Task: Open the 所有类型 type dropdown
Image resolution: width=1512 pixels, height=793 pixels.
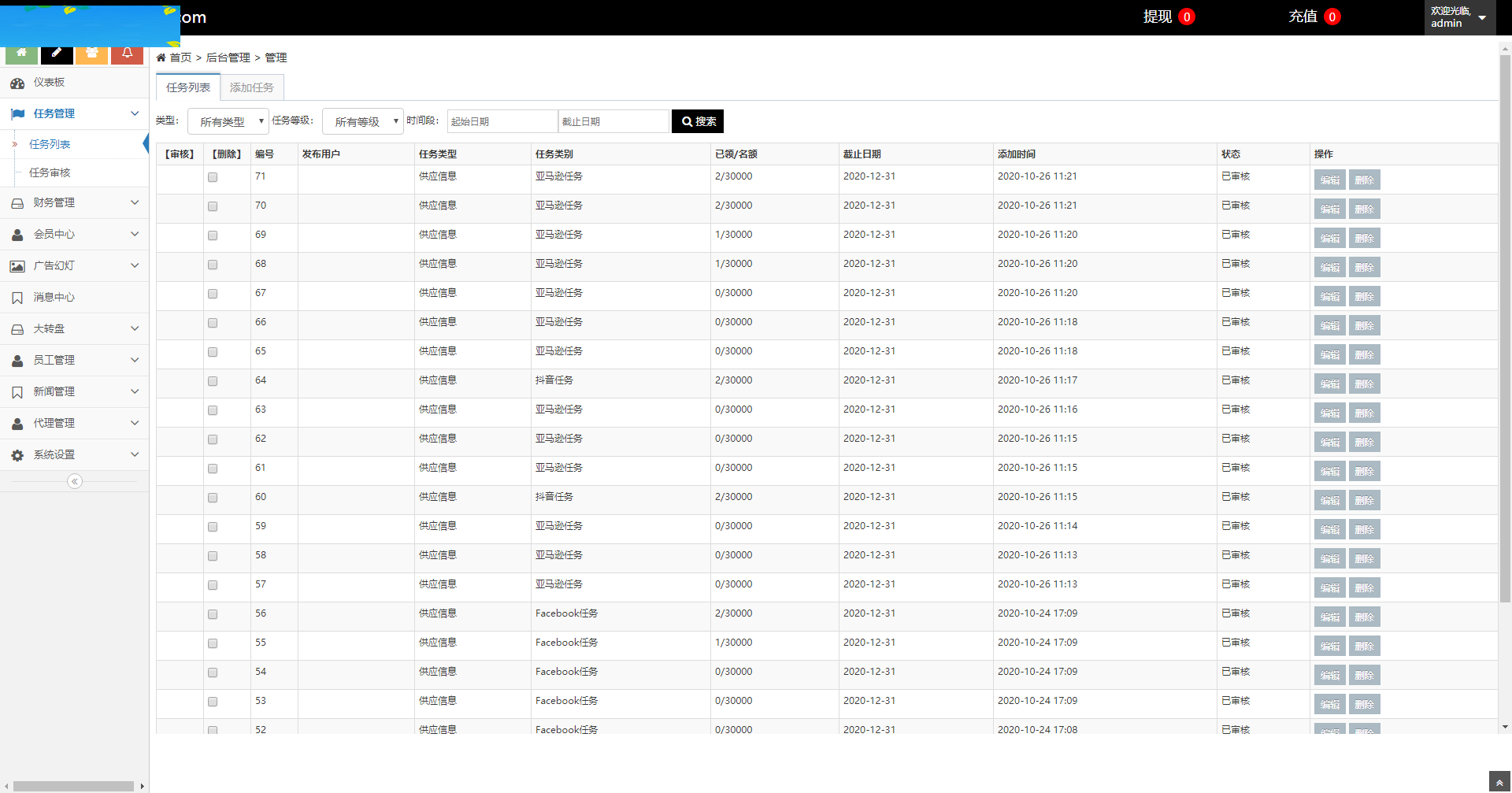Action: click(x=228, y=121)
